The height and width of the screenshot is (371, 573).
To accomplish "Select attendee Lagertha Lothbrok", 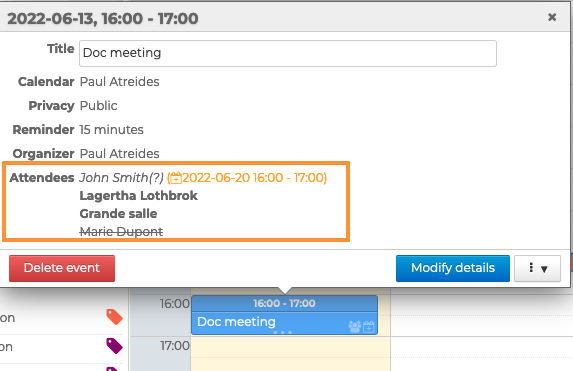I will coord(138,196).
